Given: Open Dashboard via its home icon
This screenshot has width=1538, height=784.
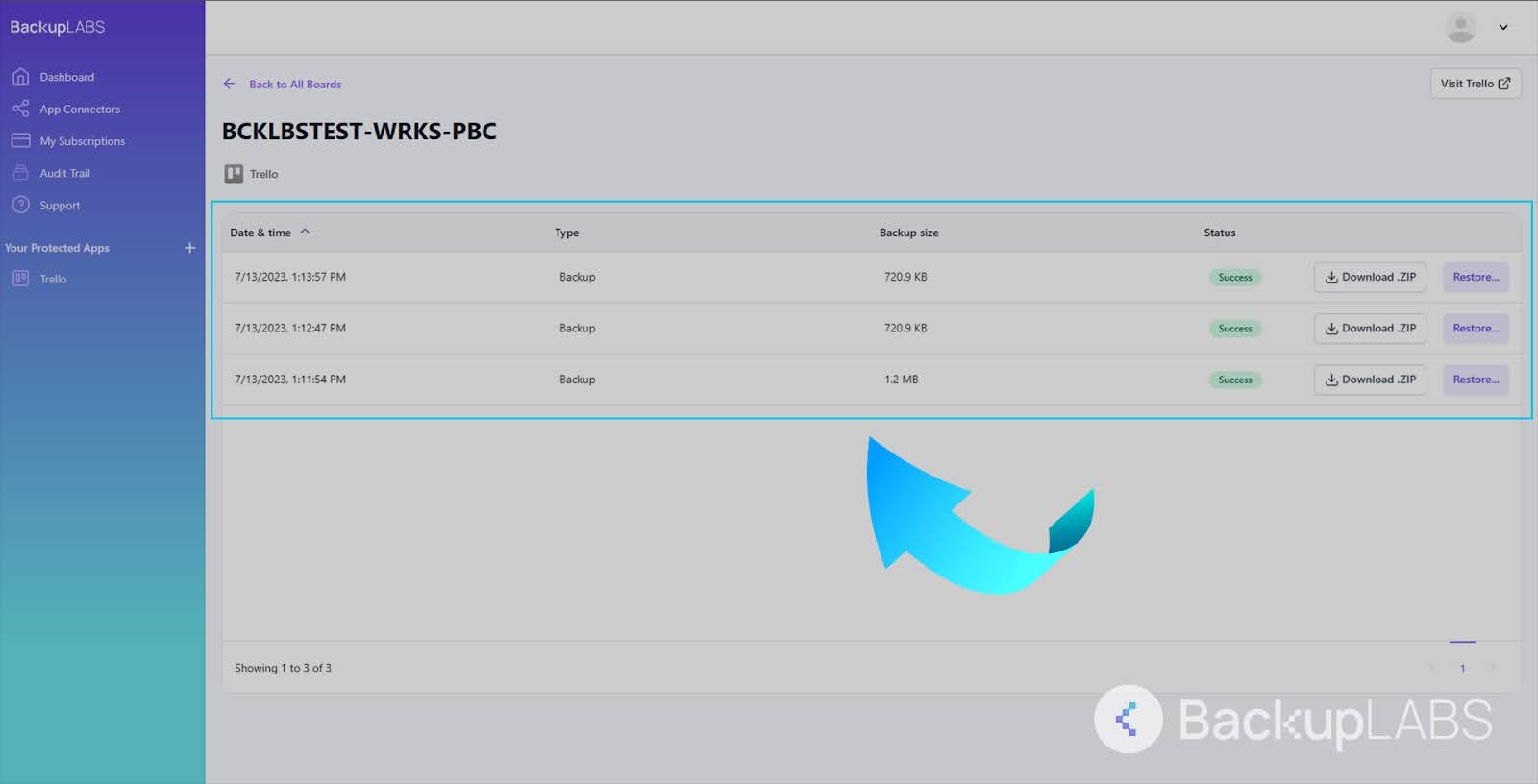Looking at the screenshot, I should click(20, 77).
